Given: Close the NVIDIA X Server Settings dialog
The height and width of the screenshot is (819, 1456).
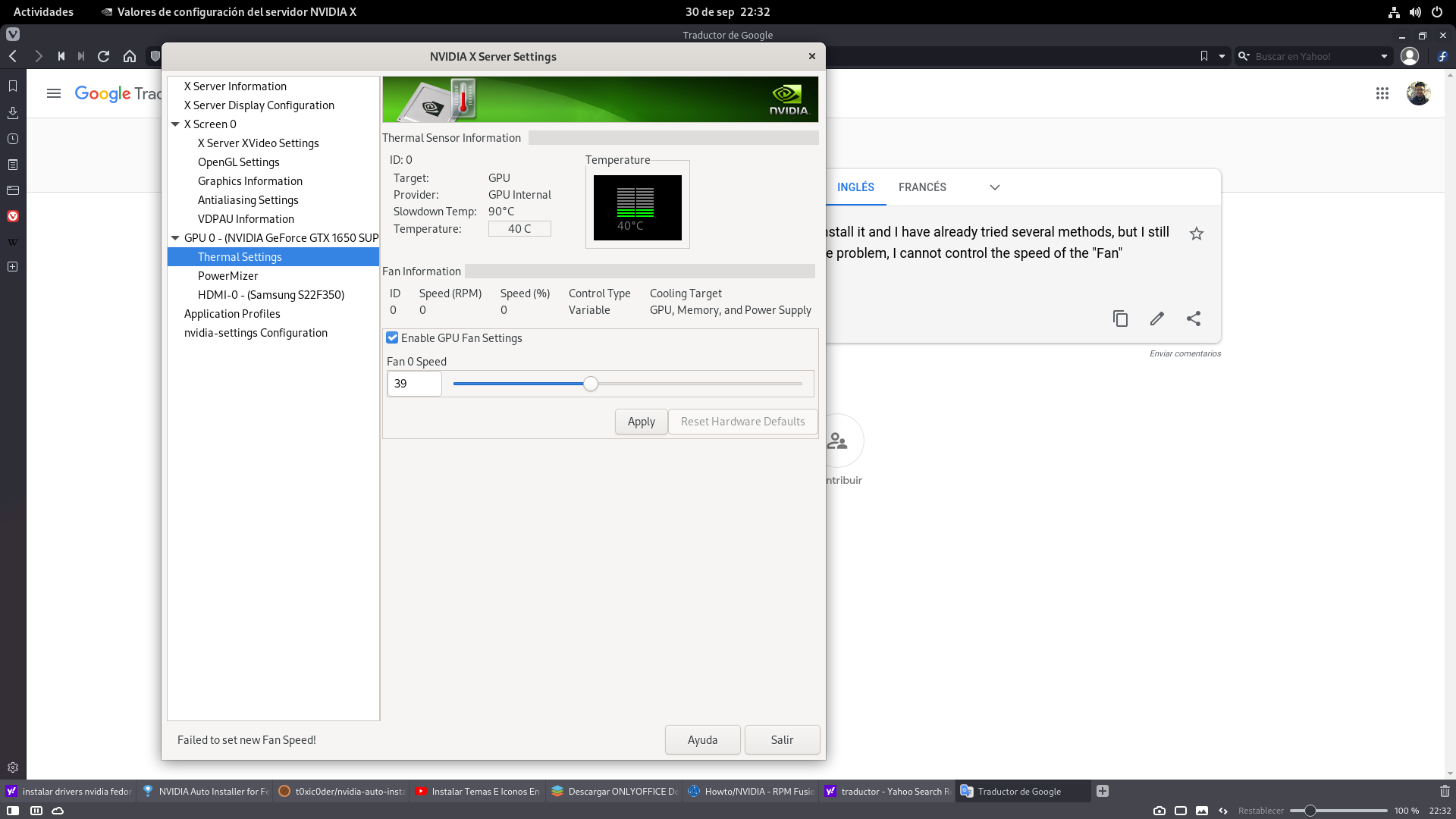Looking at the screenshot, I should tap(811, 56).
